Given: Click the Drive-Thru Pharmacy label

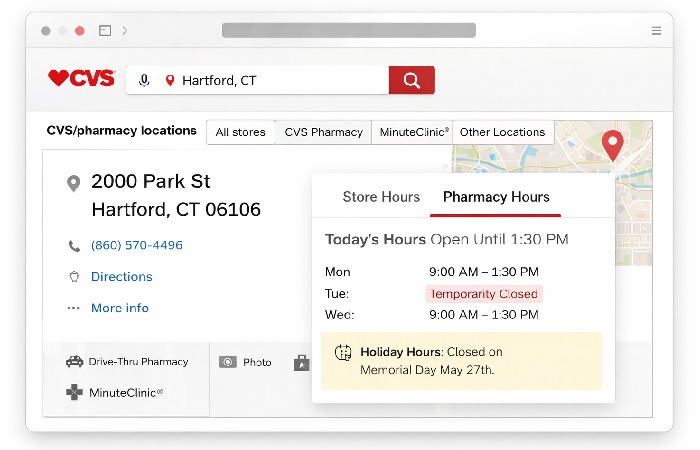Looking at the screenshot, I should coord(138,362).
